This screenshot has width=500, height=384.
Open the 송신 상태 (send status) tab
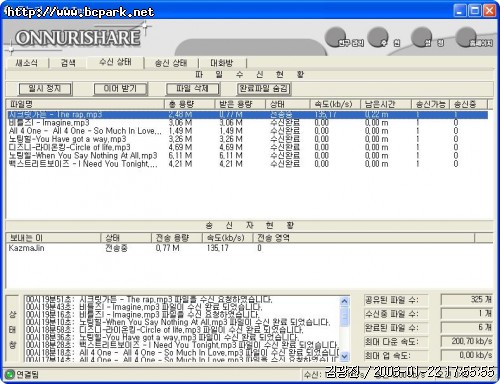coord(171,63)
